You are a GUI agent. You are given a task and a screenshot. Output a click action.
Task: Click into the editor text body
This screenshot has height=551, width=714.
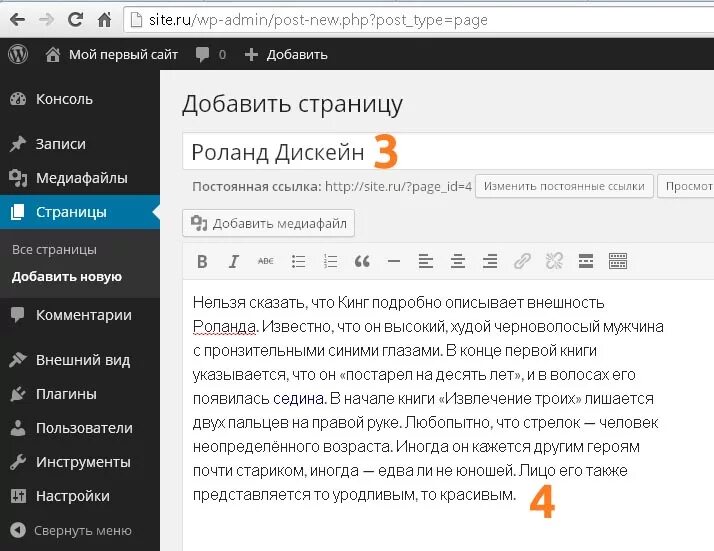coord(448,415)
